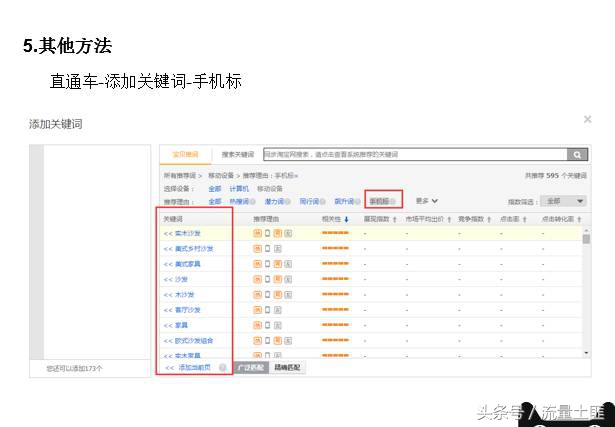Click the 同 badge in 欧式沙发组合 row
The image size is (615, 427).
click(278, 340)
